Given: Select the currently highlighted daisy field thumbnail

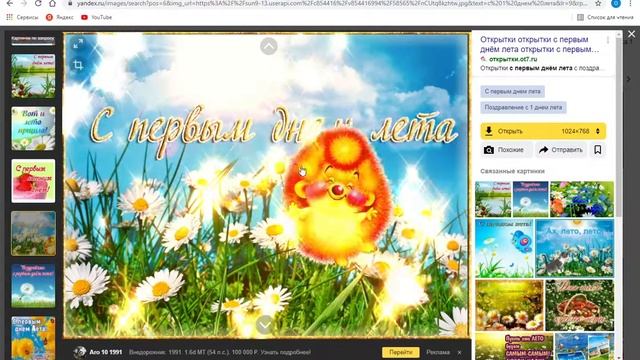Looking at the screenshot, I should pos(33,233).
